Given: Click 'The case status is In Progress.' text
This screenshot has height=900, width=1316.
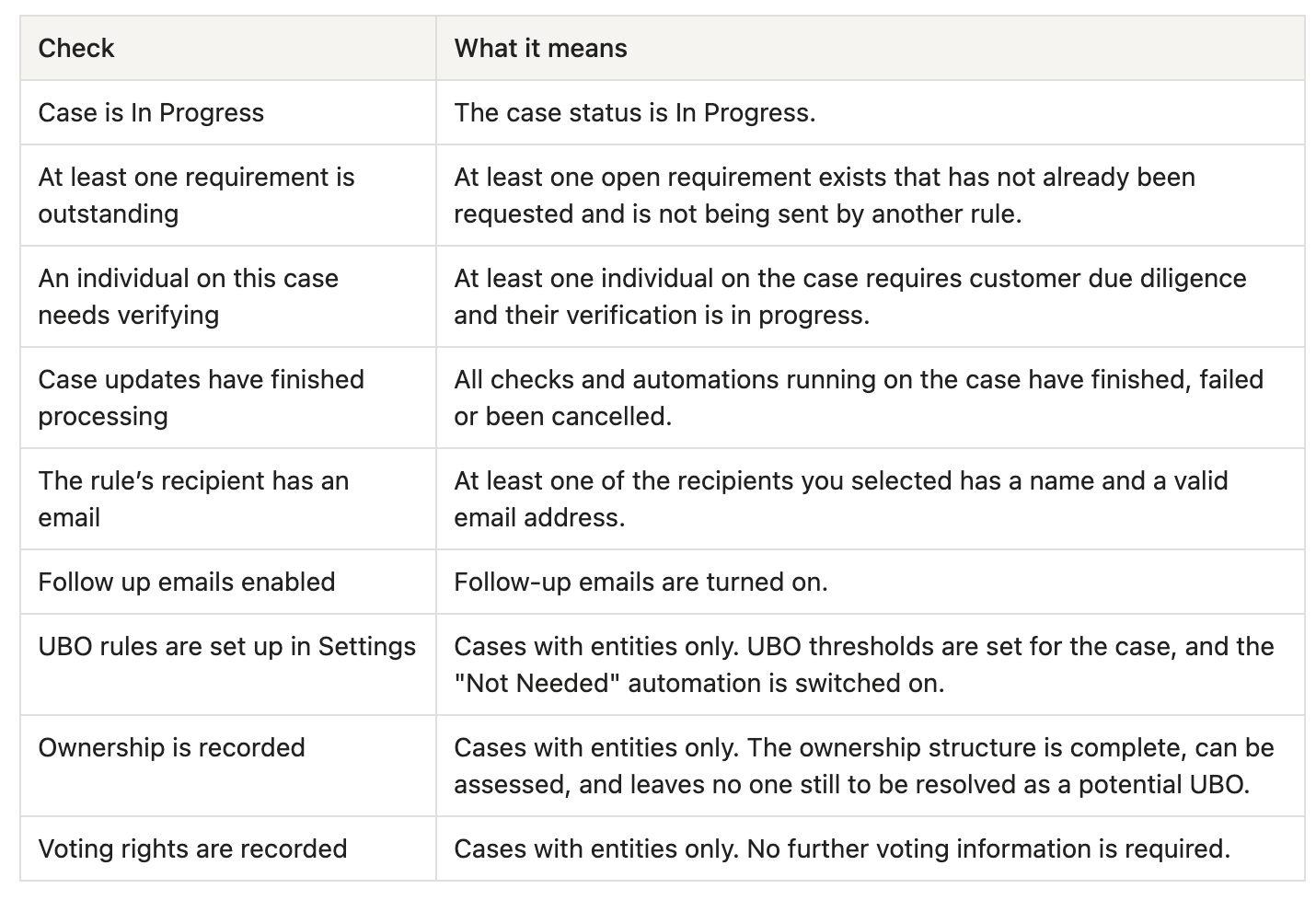Looking at the screenshot, I should [x=635, y=112].
